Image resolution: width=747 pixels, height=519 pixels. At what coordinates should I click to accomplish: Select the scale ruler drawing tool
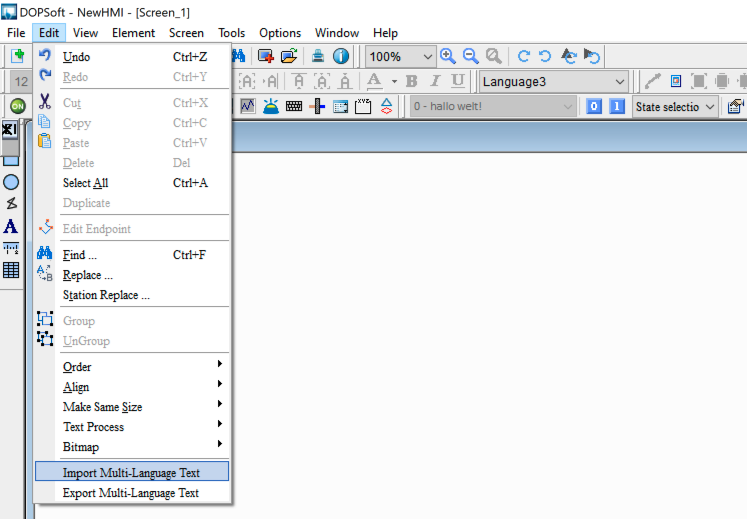(x=11, y=248)
